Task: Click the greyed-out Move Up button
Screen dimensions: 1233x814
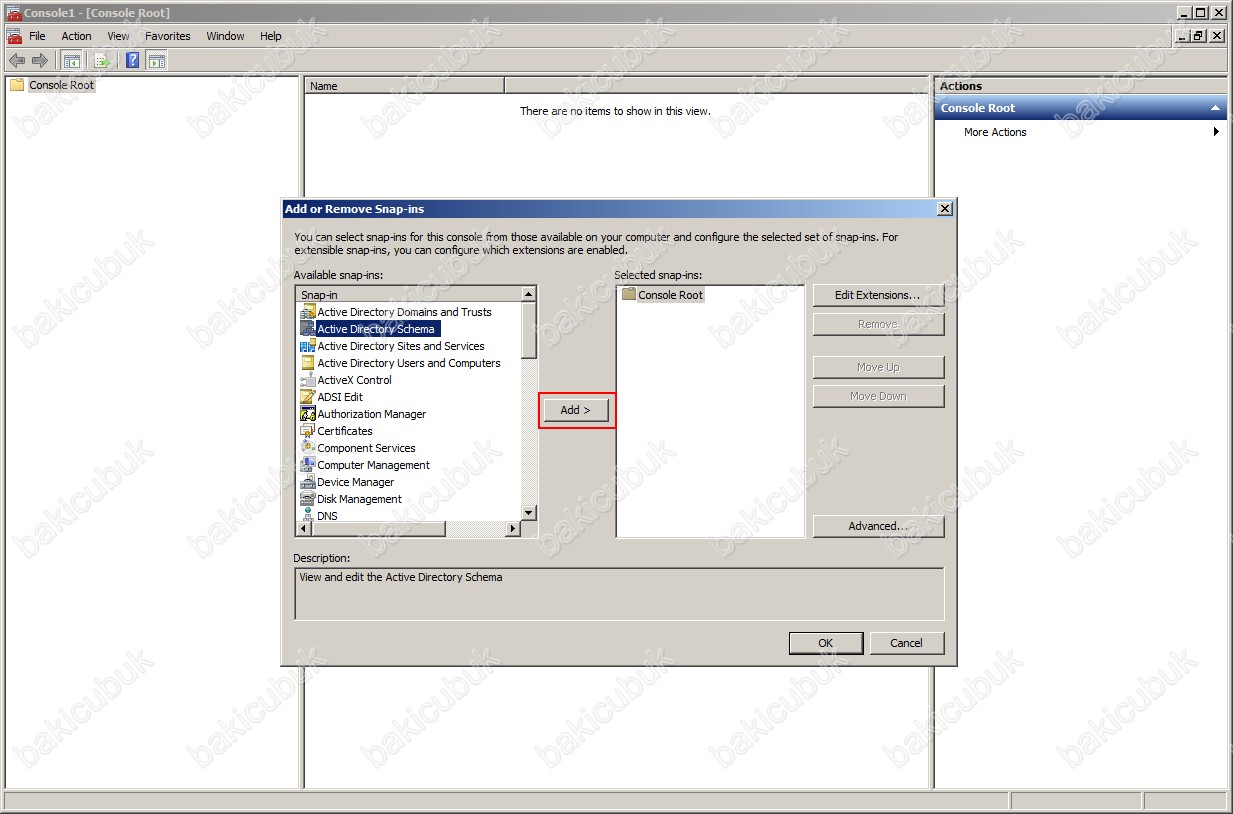Action: point(878,367)
